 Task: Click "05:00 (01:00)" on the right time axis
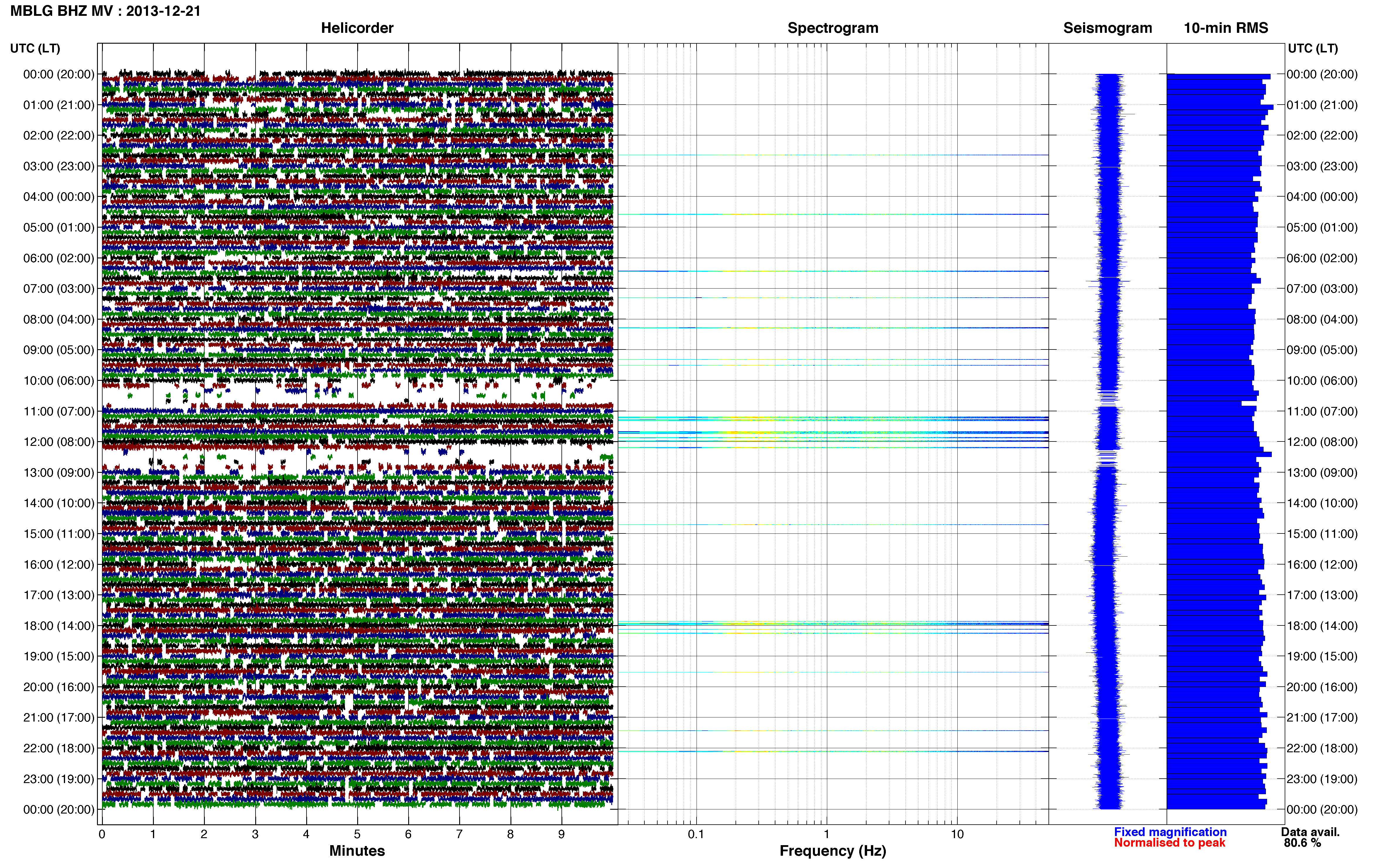click(1322, 227)
